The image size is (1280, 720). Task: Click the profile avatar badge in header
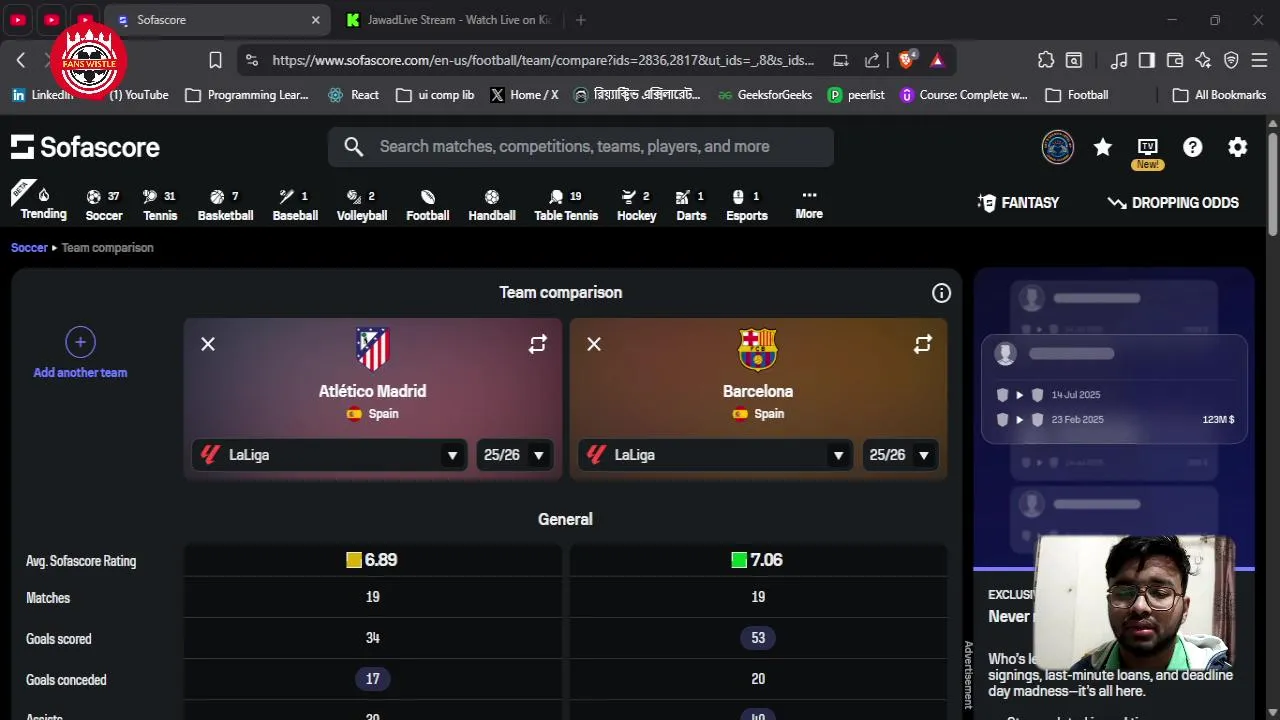click(1057, 147)
